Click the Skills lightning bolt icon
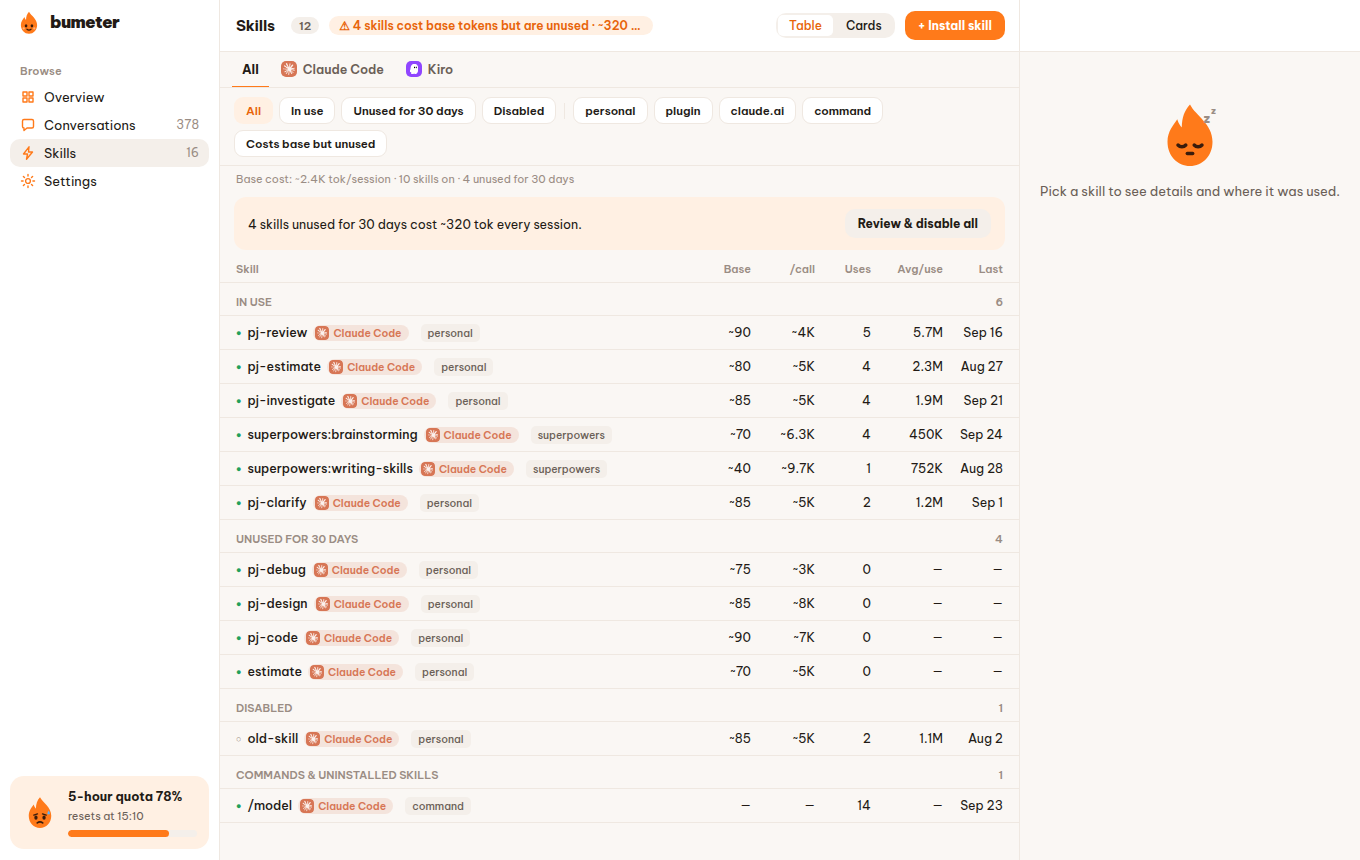The height and width of the screenshot is (860, 1360). pos(28,153)
